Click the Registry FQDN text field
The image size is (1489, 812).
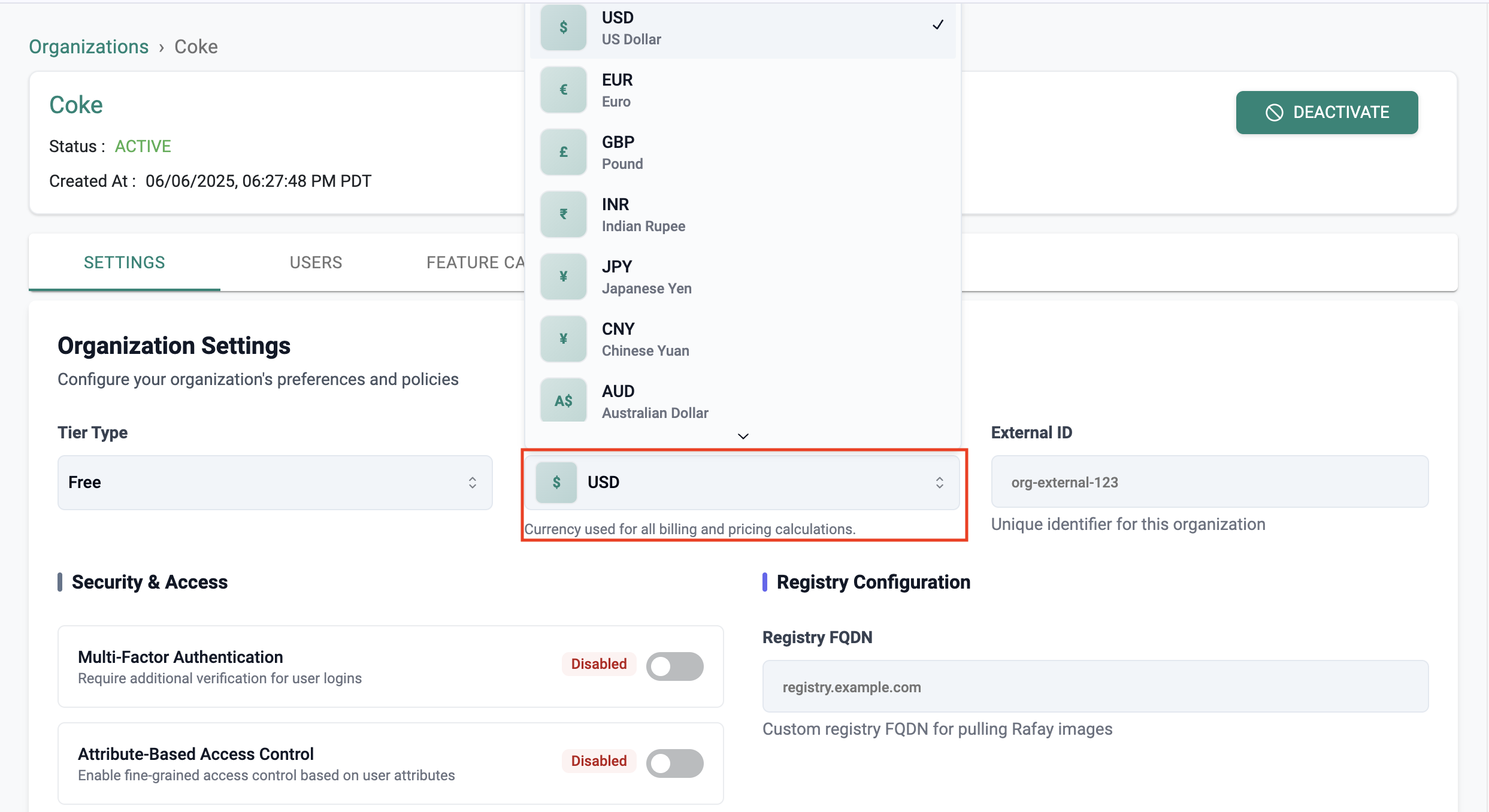coord(1095,687)
